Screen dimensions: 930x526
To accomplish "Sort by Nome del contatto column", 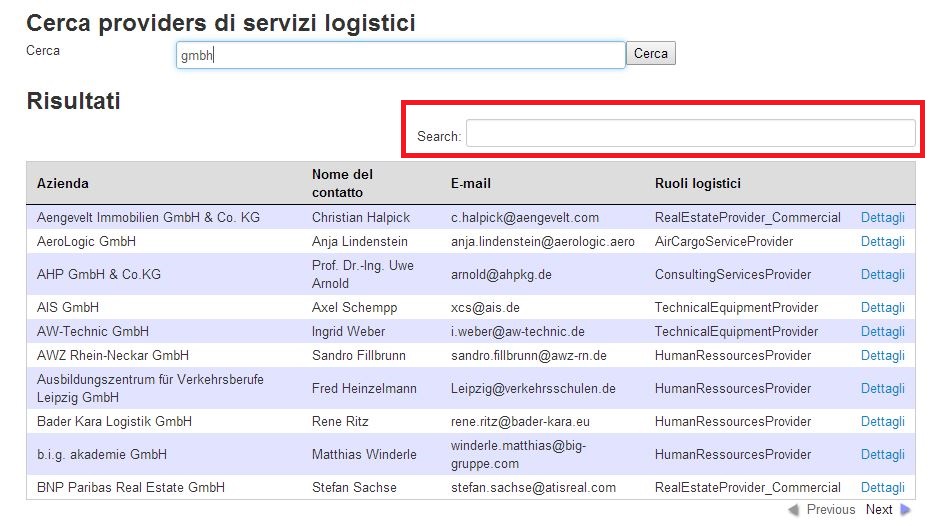I will pos(342,183).
